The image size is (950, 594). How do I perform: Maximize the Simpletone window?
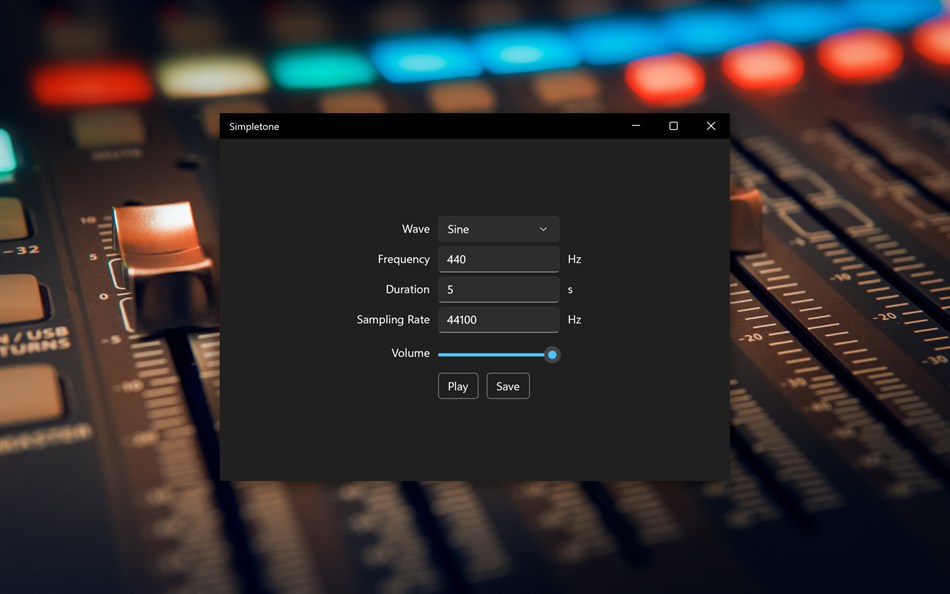673,126
